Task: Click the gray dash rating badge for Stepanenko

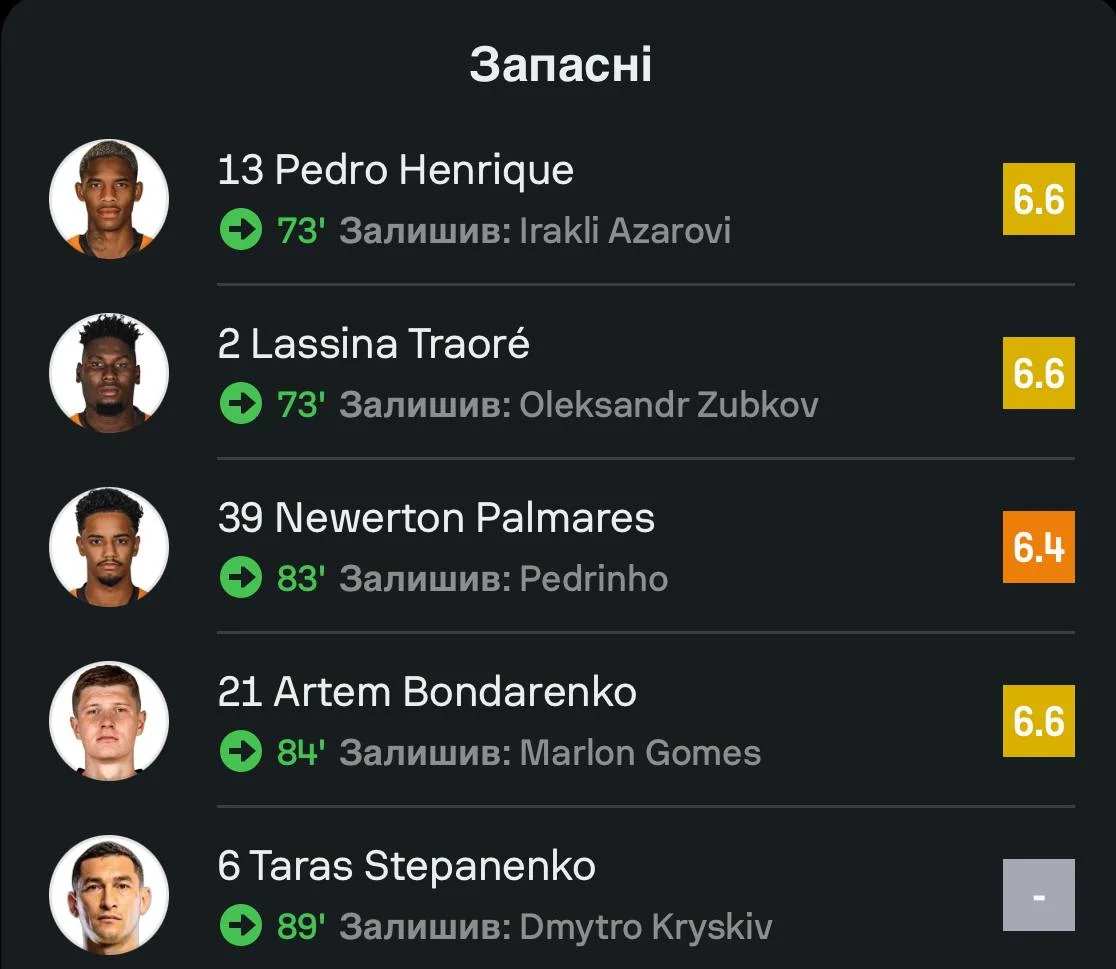Action: (1038, 896)
